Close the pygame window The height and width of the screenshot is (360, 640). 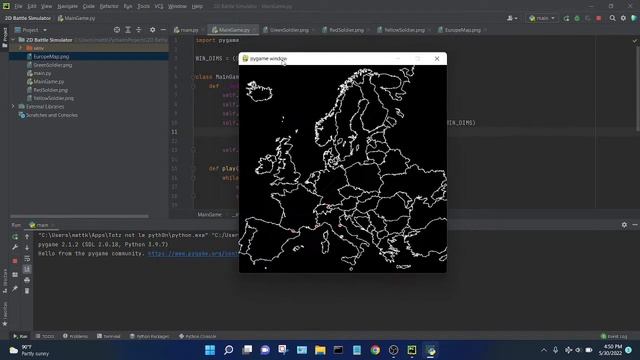(x=437, y=59)
